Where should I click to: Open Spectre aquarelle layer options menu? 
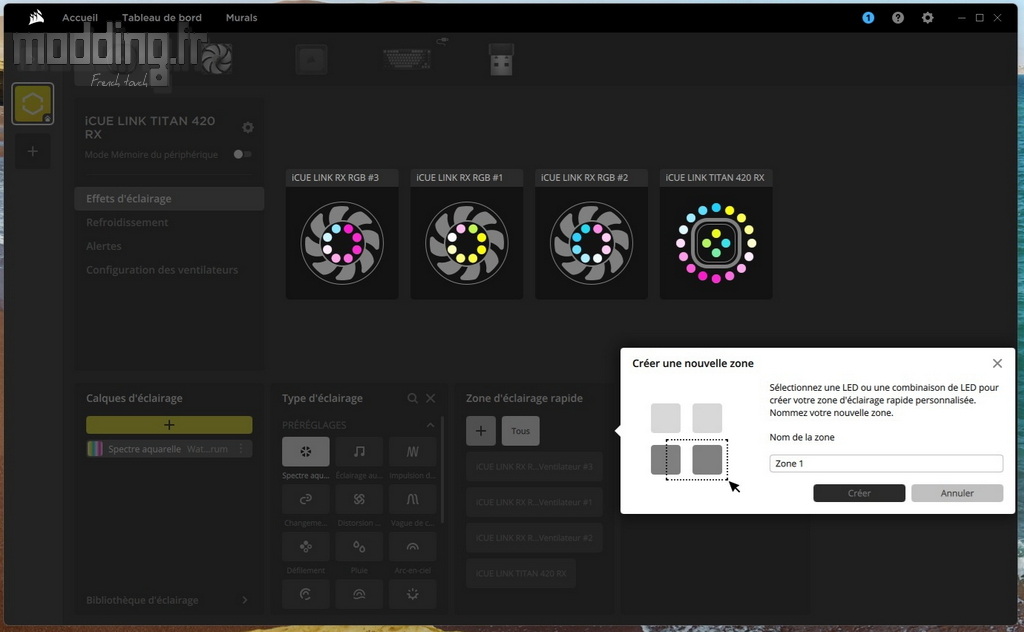[x=241, y=449]
